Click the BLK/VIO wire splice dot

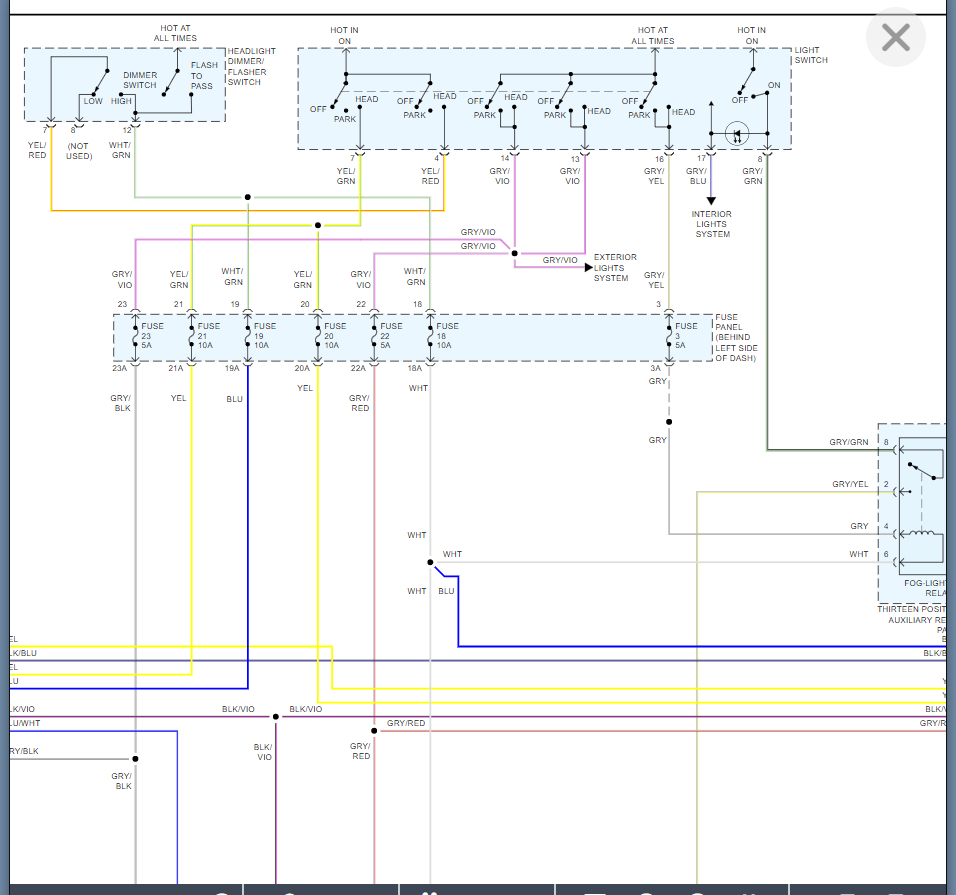click(x=276, y=716)
